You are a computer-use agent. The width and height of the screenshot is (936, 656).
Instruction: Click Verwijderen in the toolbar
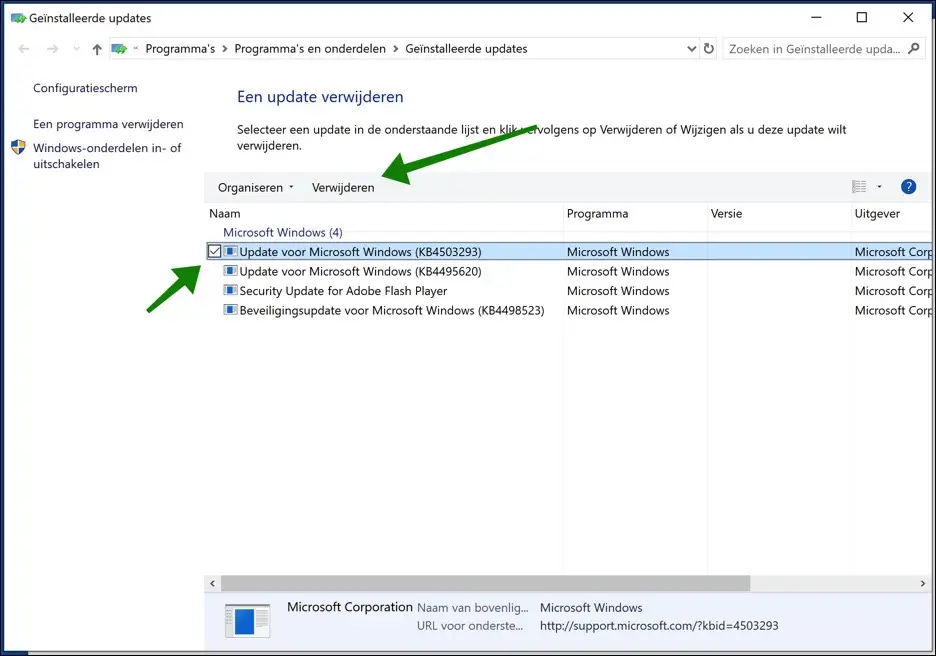point(343,187)
